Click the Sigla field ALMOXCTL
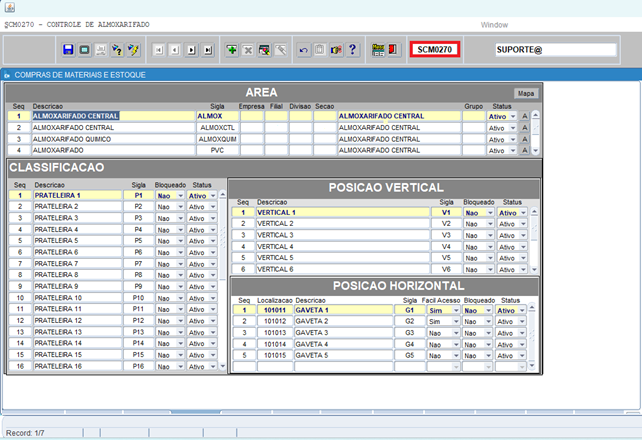 tap(217, 128)
